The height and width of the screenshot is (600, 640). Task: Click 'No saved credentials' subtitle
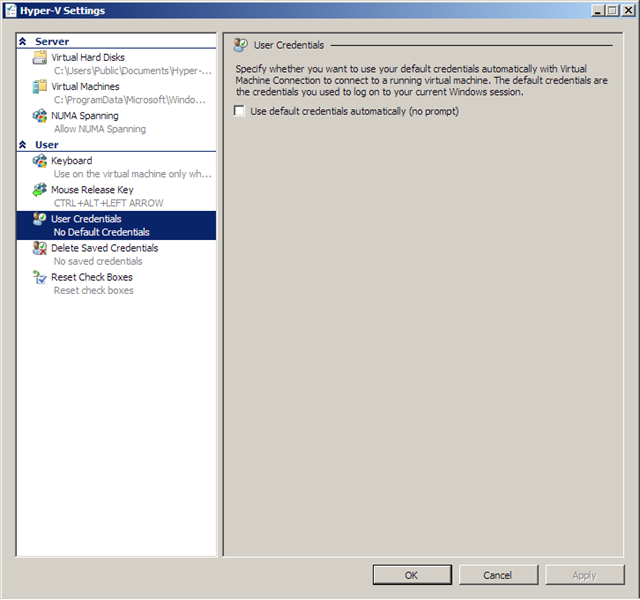(x=98, y=261)
